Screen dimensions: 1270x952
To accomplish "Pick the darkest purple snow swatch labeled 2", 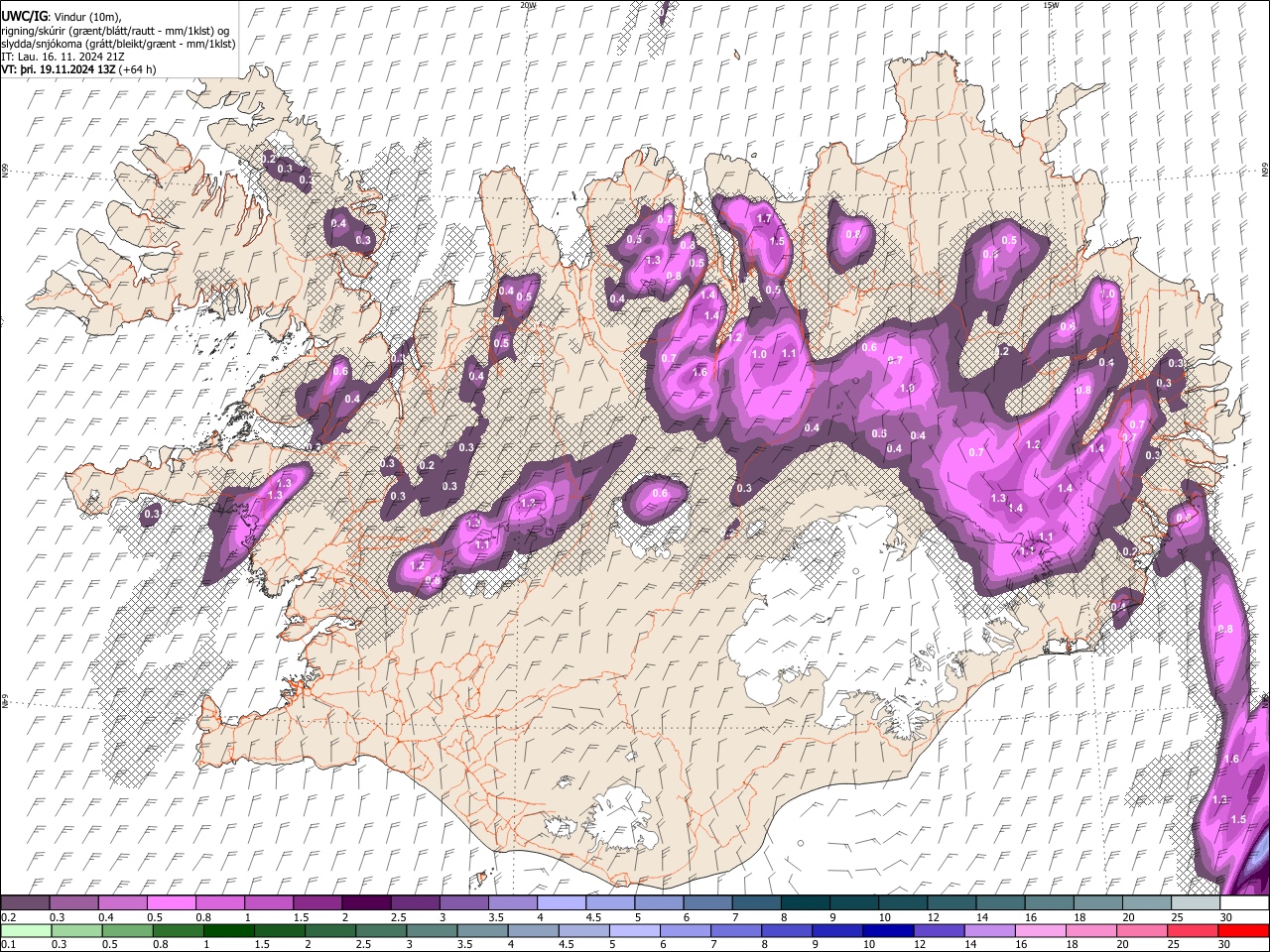I will click(x=365, y=902).
